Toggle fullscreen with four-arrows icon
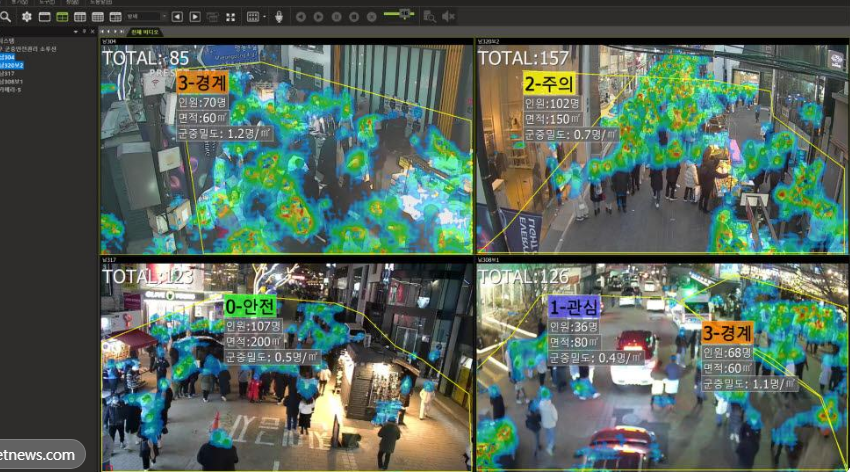850x472 pixels. tap(230, 17)
